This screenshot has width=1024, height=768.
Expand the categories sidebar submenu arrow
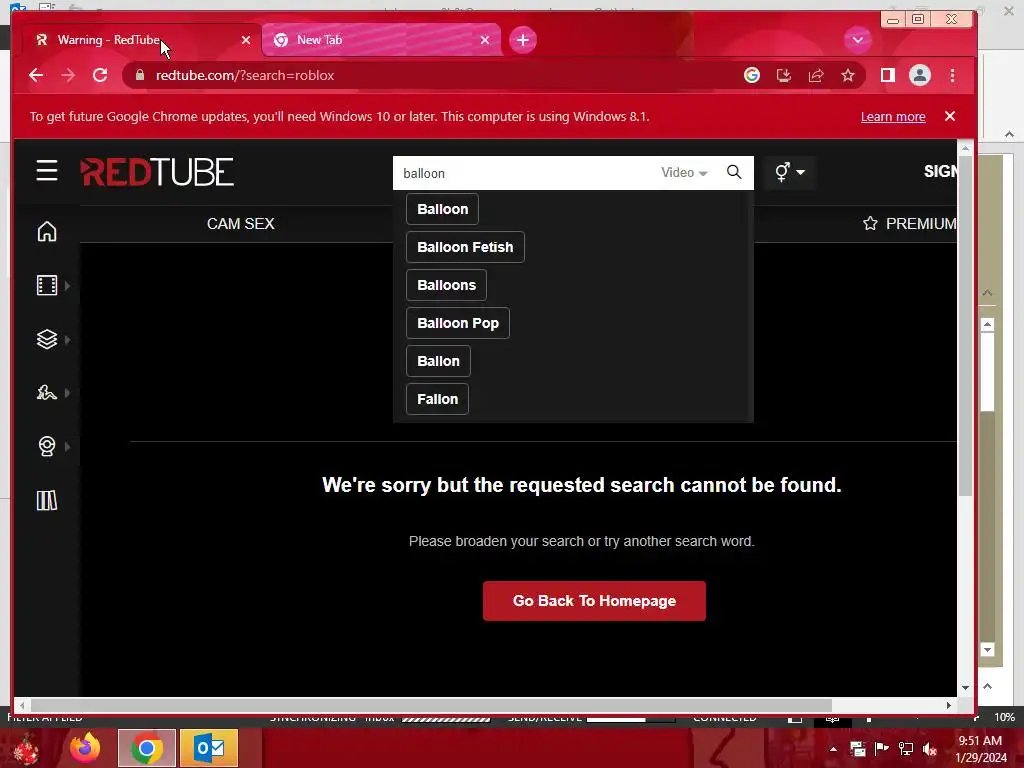pyautogui.click(x=67, y=339)
